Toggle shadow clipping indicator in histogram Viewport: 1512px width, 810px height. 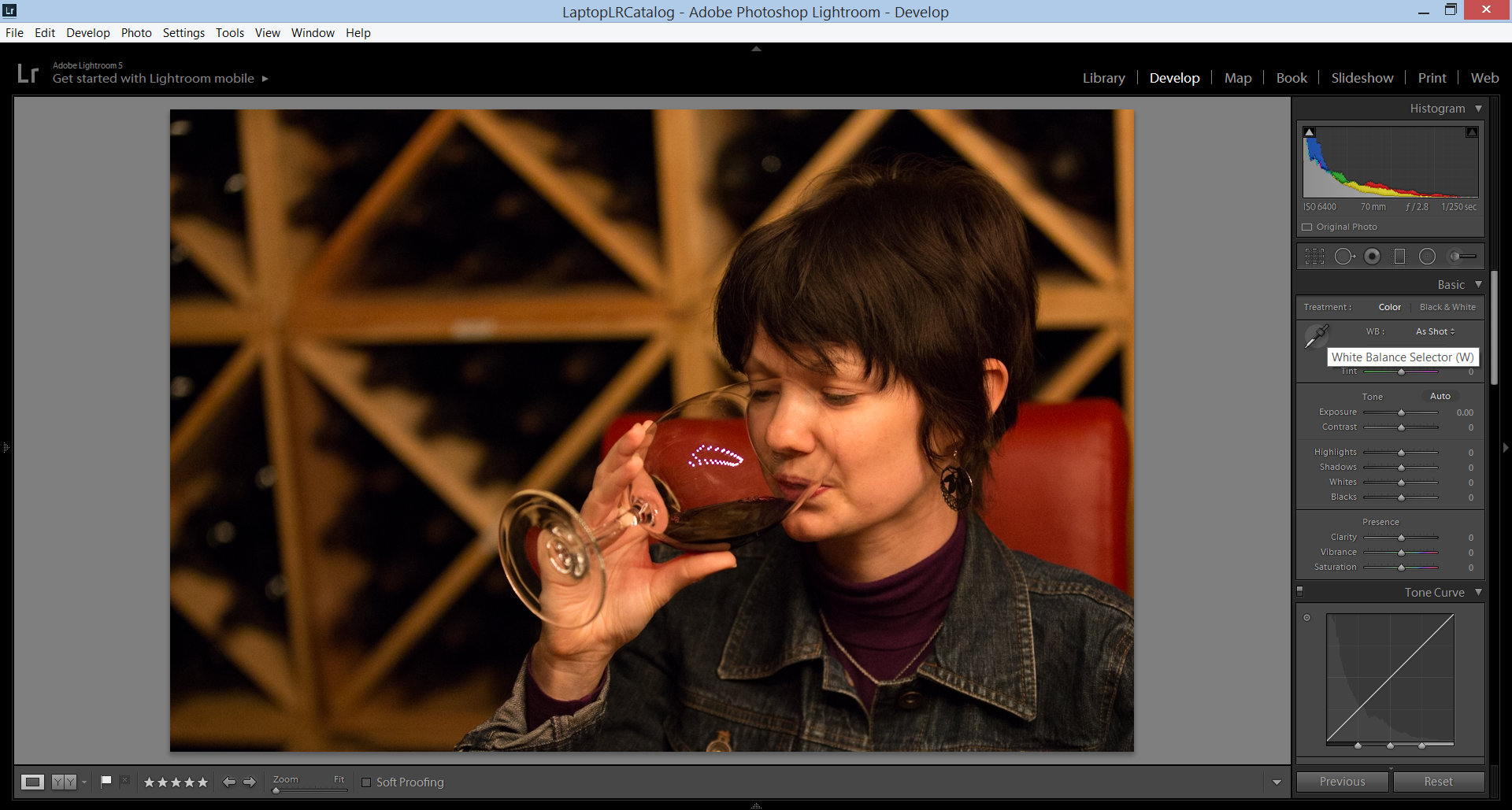[x=1309, y=132]
